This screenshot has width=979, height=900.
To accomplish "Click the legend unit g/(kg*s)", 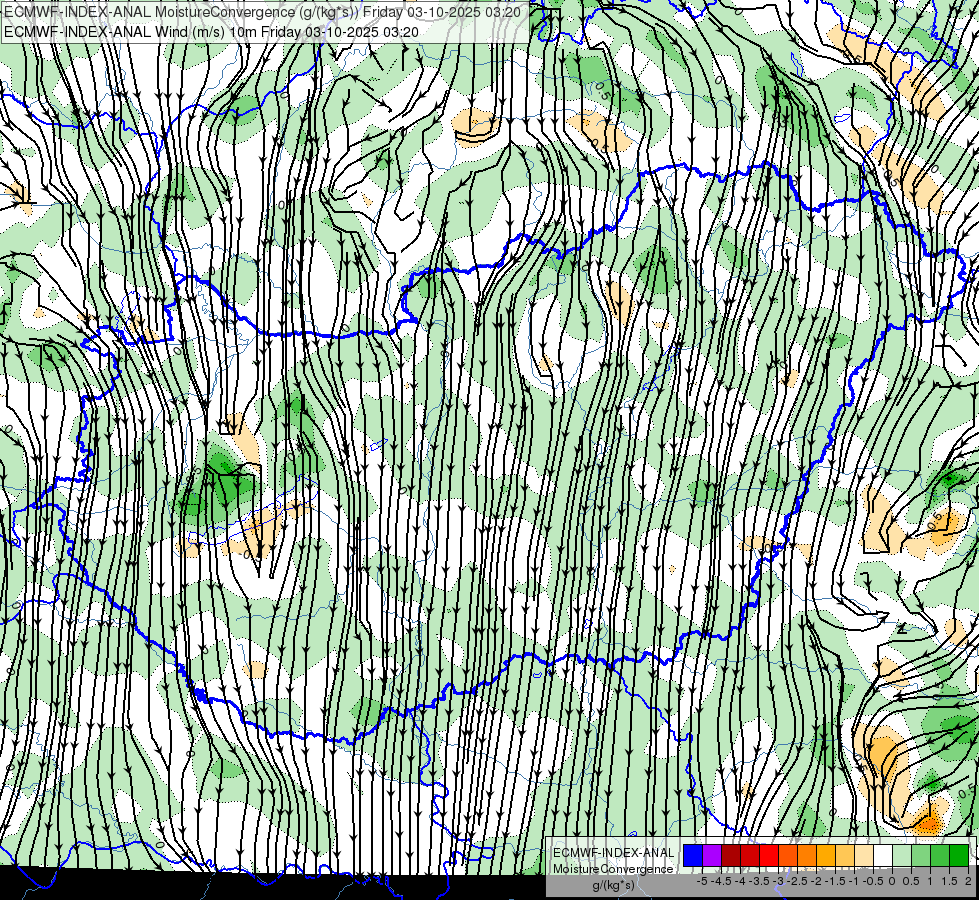I will (x=614, y=886).
